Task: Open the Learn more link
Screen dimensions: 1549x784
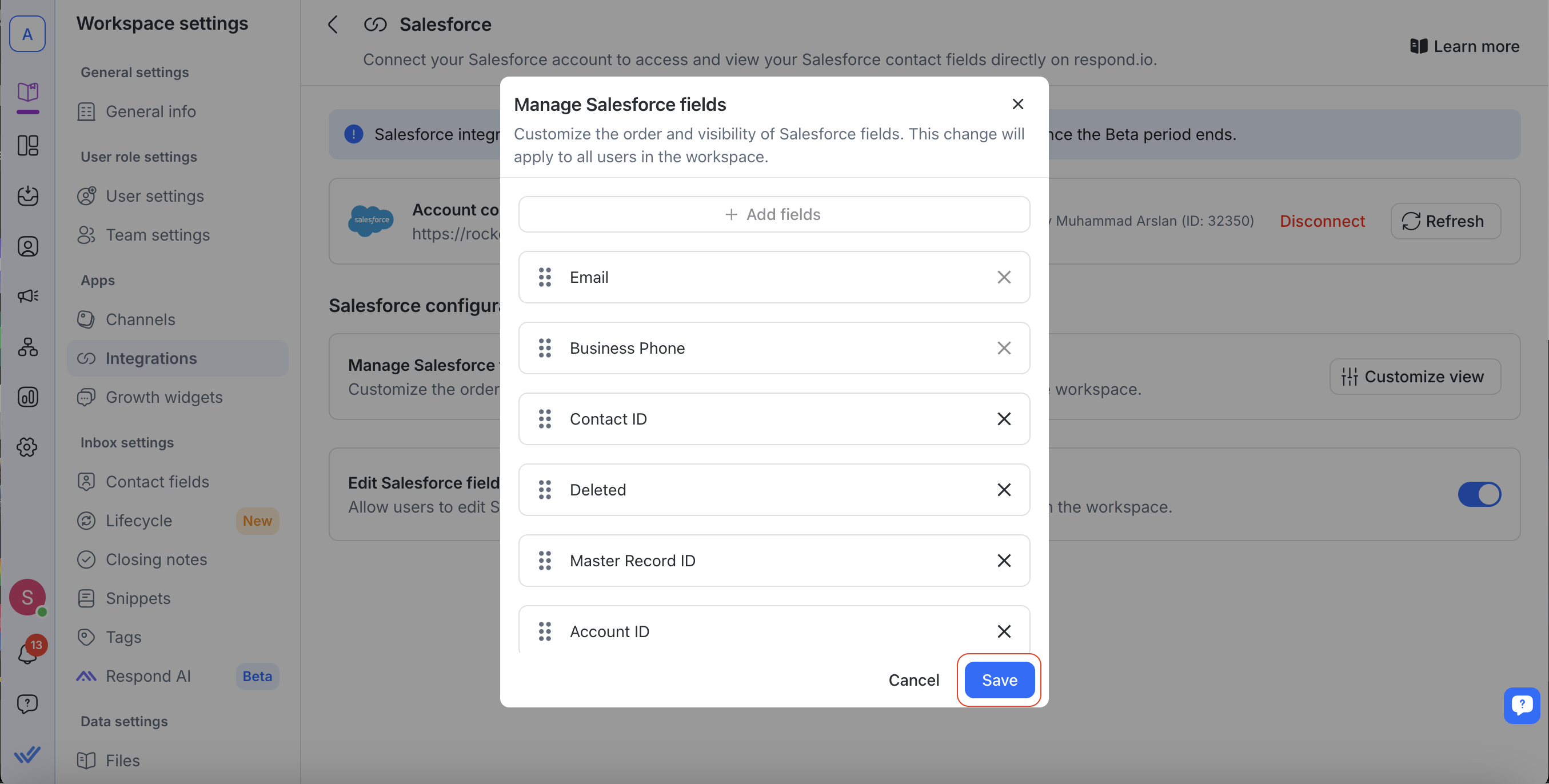Action: [1465, 46]
